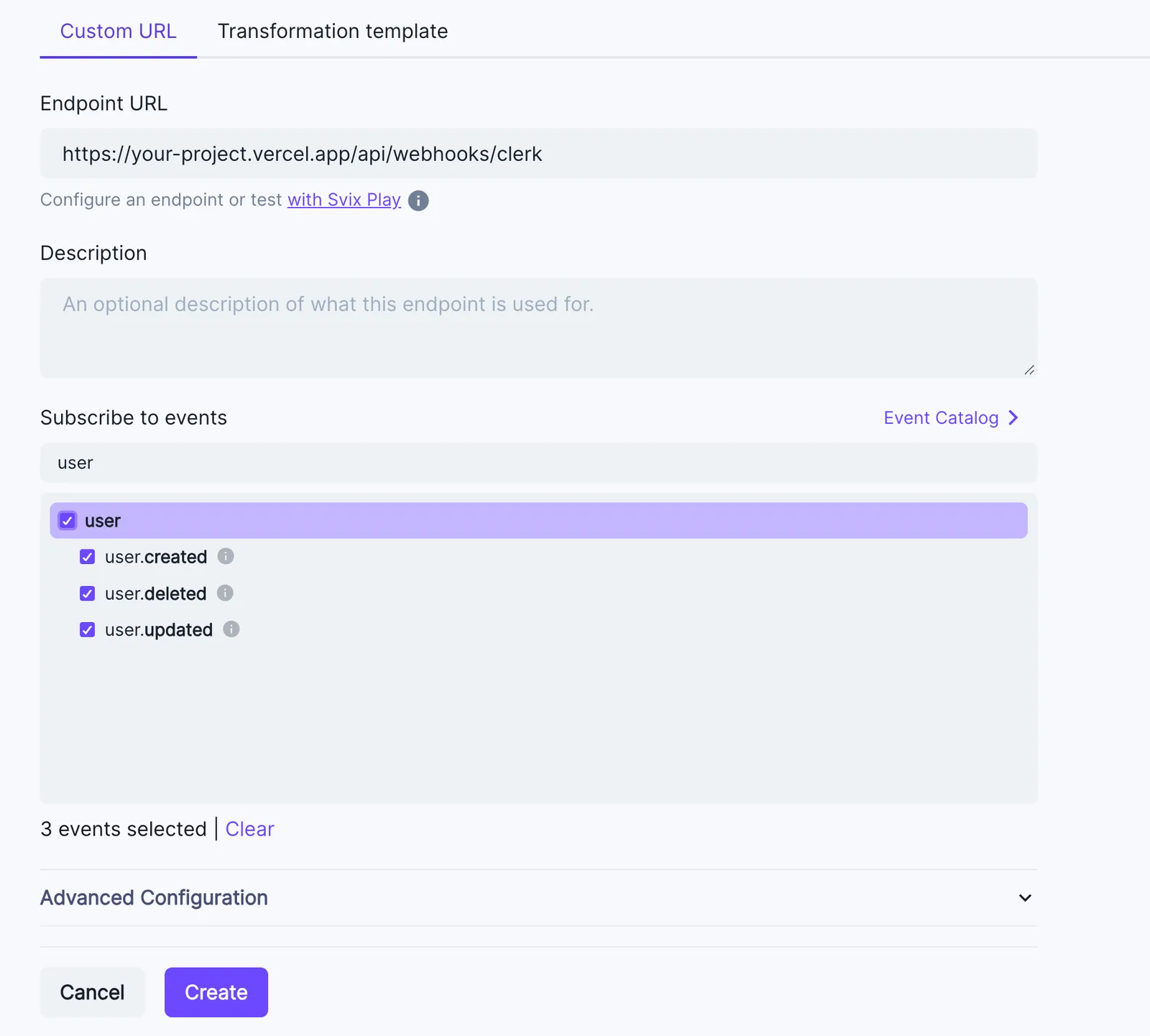Uncheck the user.updated event checkbox
This screenshot has width=1150, height=1036.
tap(87, 629)
